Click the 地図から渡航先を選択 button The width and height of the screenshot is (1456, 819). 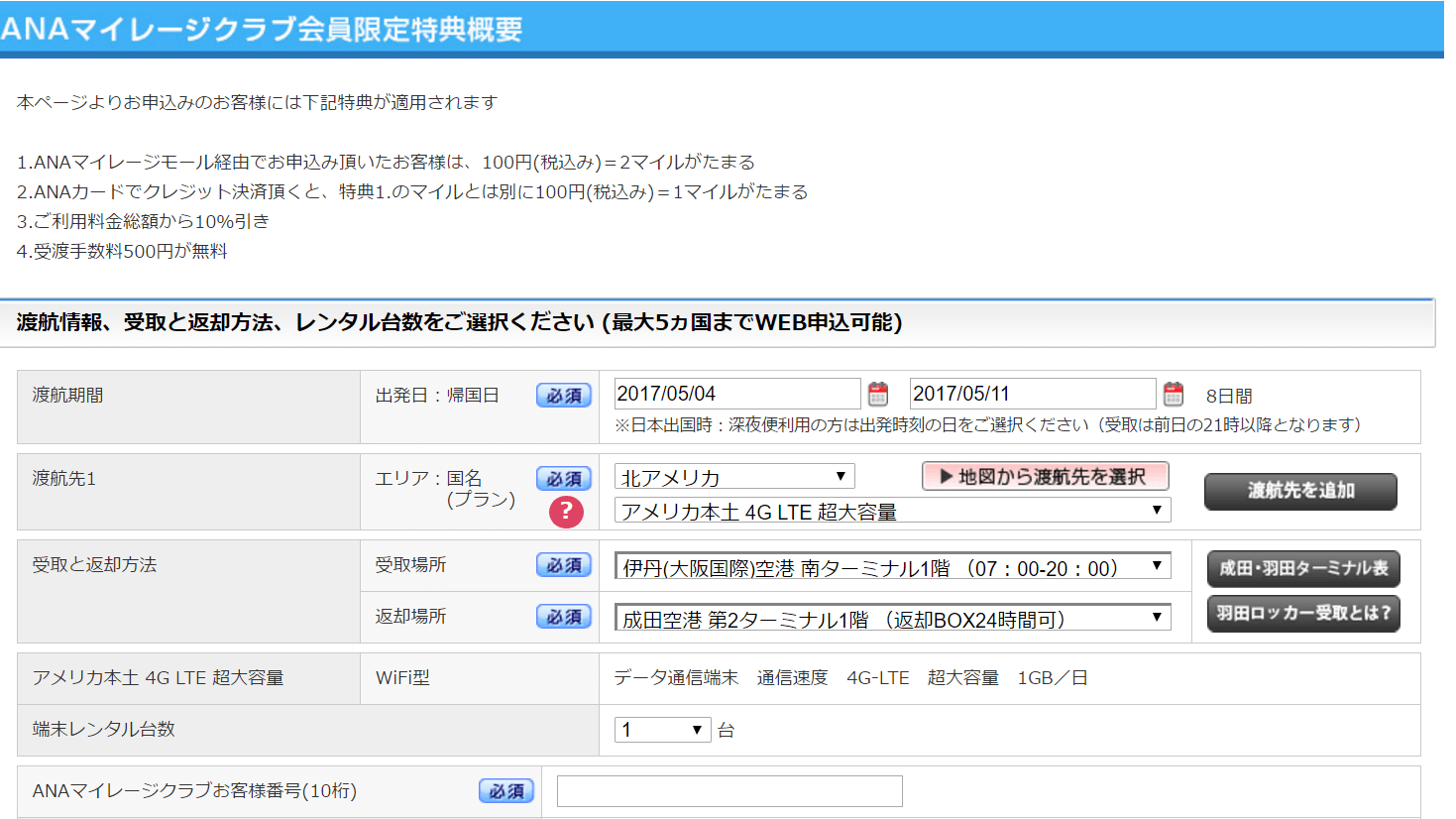tap(1045, 477)
